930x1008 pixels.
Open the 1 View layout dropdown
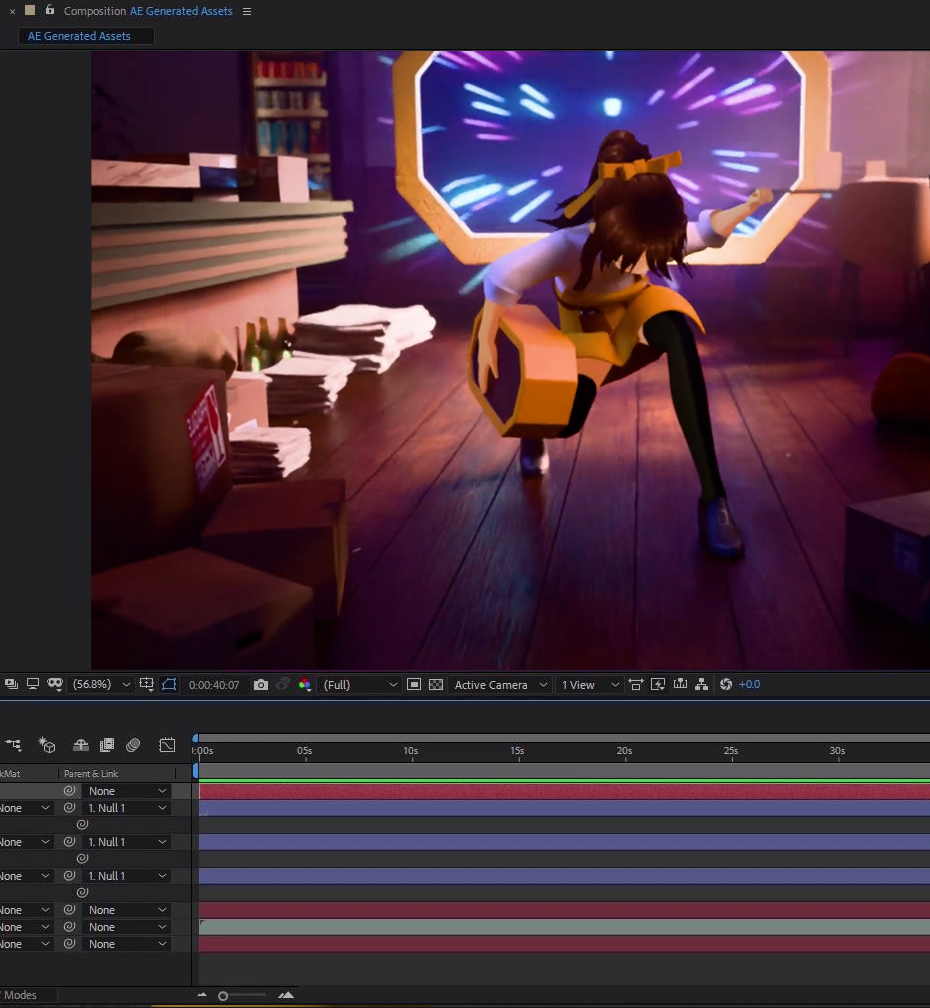coord(590,685)
